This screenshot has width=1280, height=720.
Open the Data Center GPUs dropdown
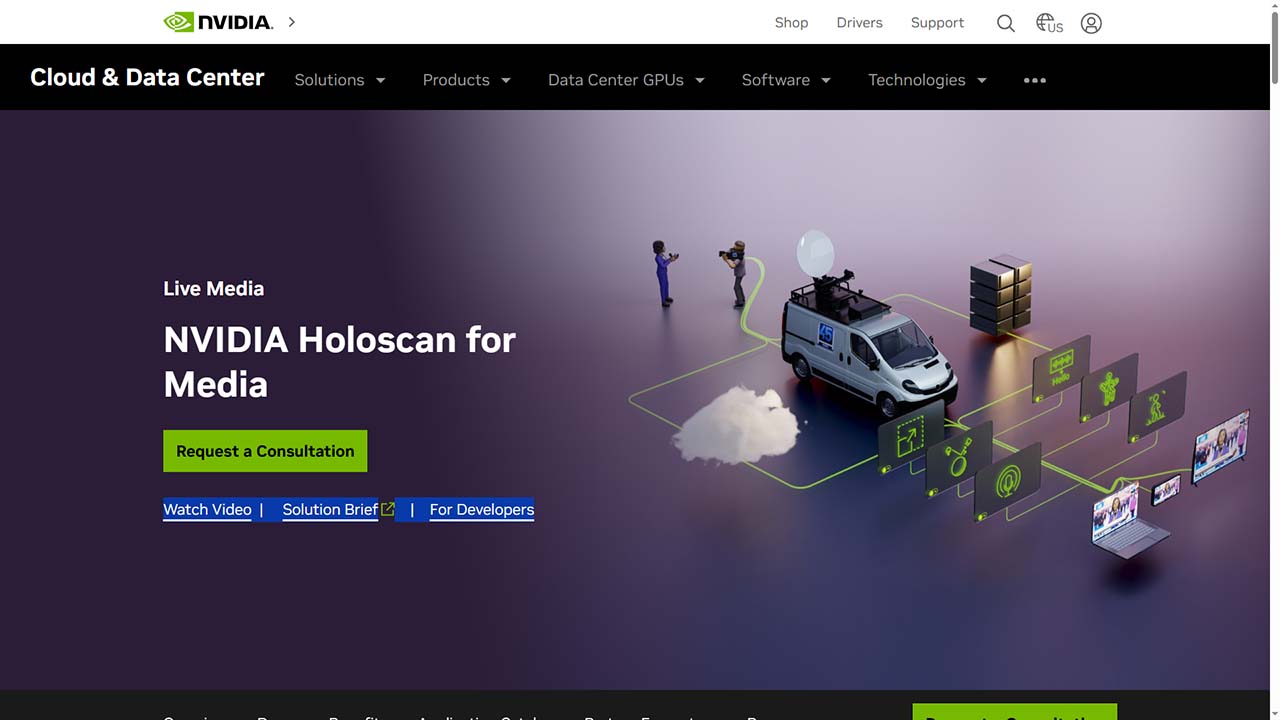coord(626,80)
